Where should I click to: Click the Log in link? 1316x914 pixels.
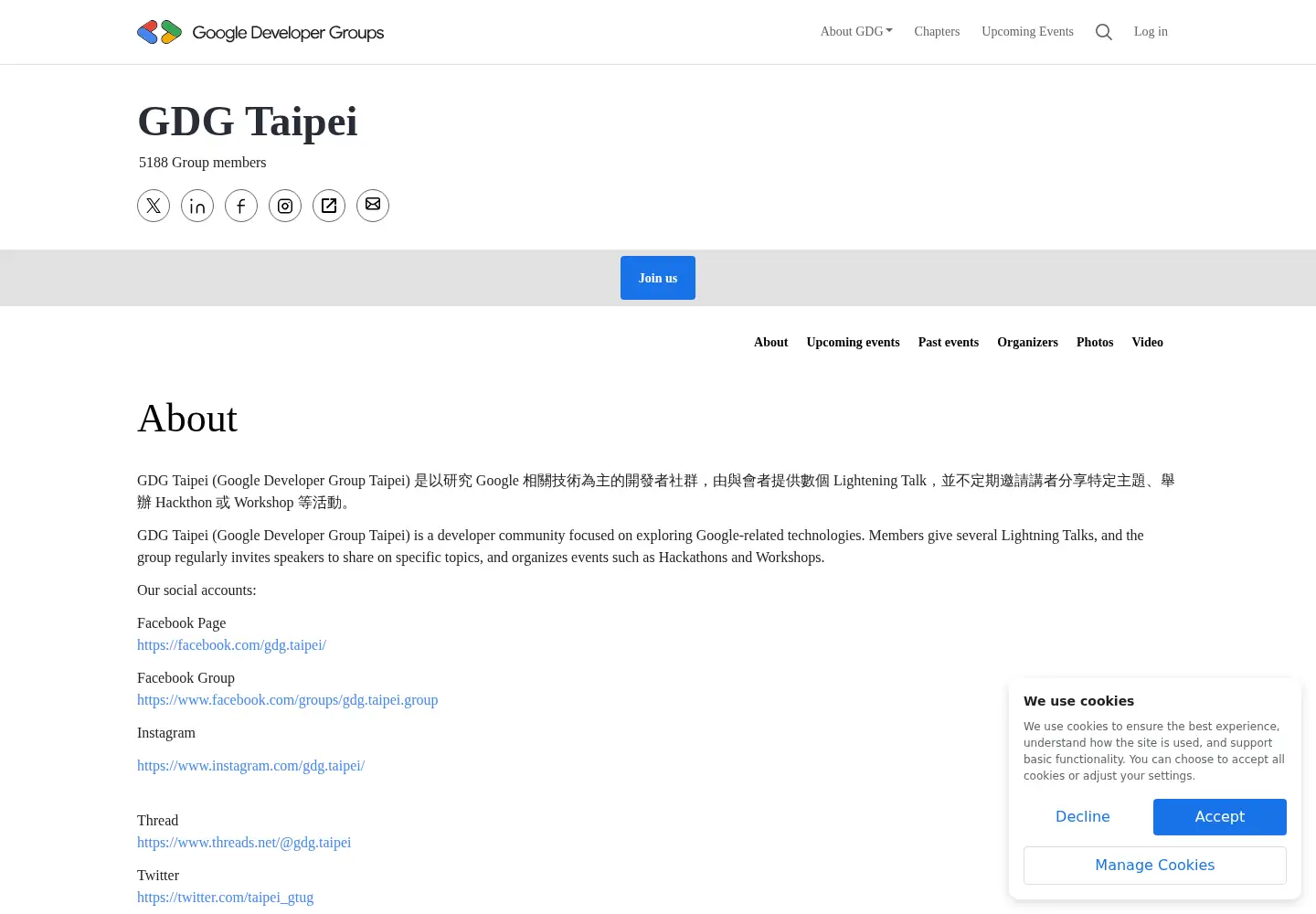tap(1151, 31)
